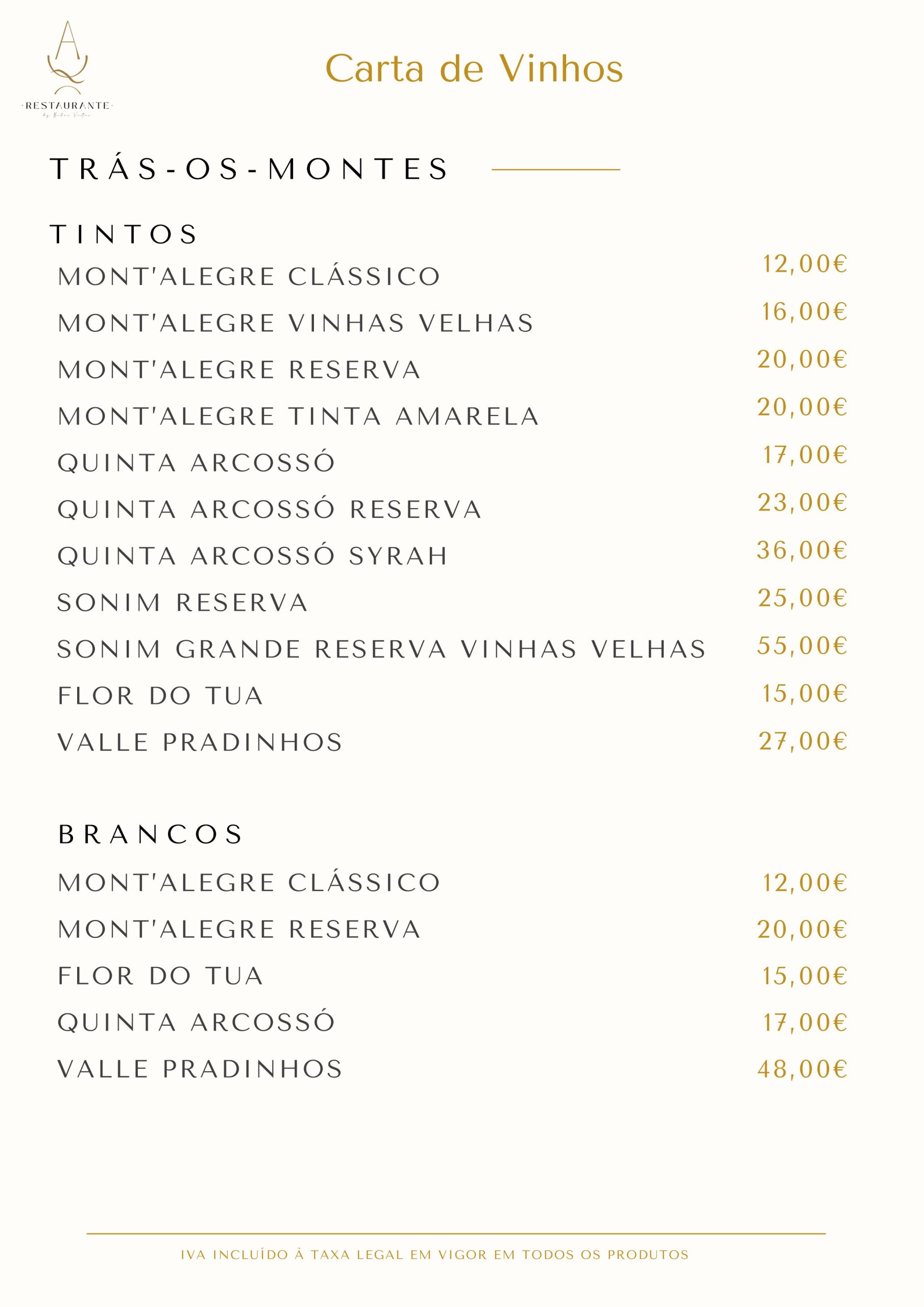Click the 55,00€ price
The width and height of the screenshot is (924, 1307).
(x=802, y=645)
